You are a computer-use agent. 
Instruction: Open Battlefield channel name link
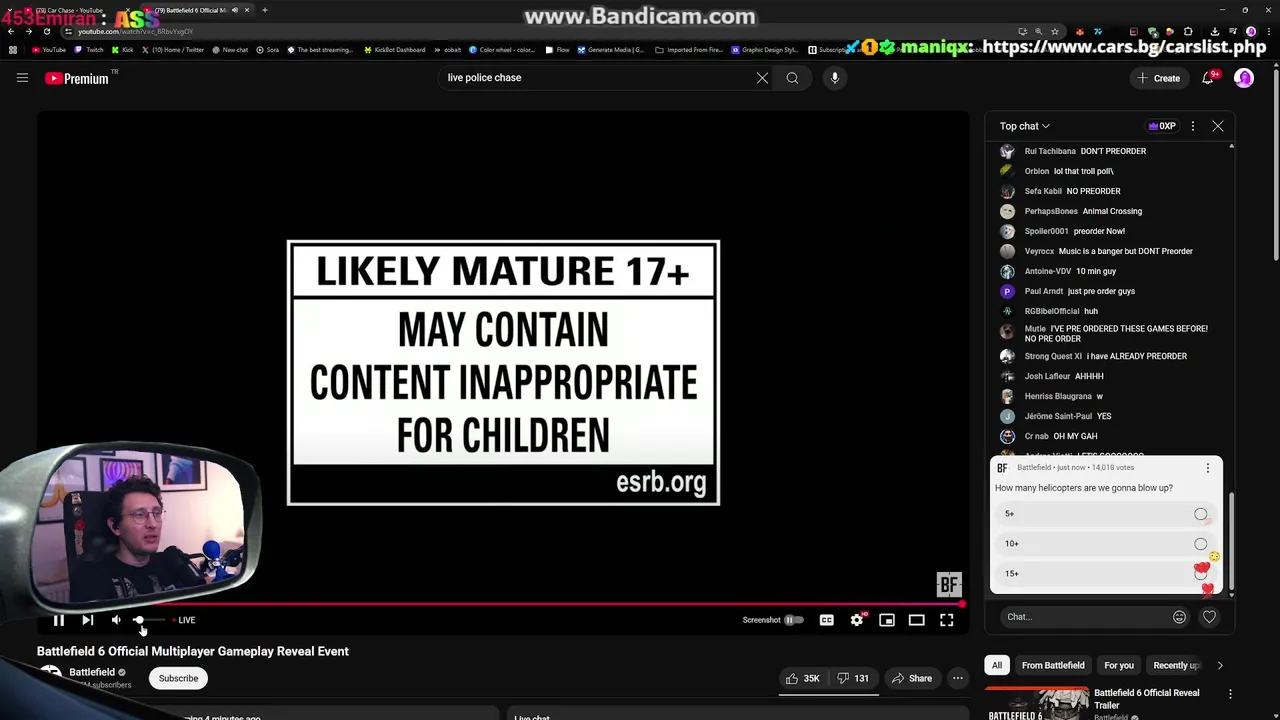point(92,672)
